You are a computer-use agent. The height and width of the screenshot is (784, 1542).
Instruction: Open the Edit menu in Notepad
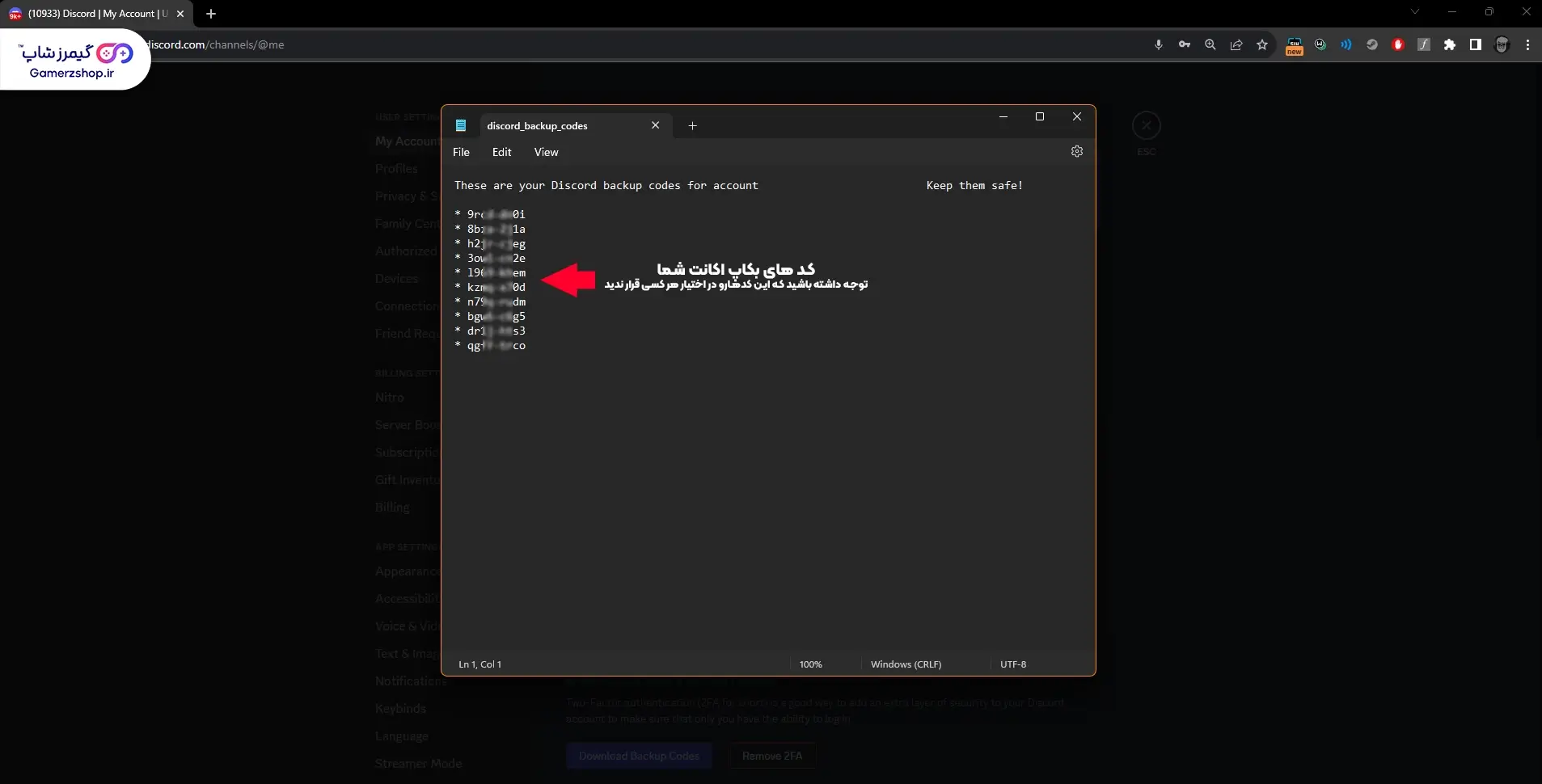pyautogui.click(x=501, y=152)
